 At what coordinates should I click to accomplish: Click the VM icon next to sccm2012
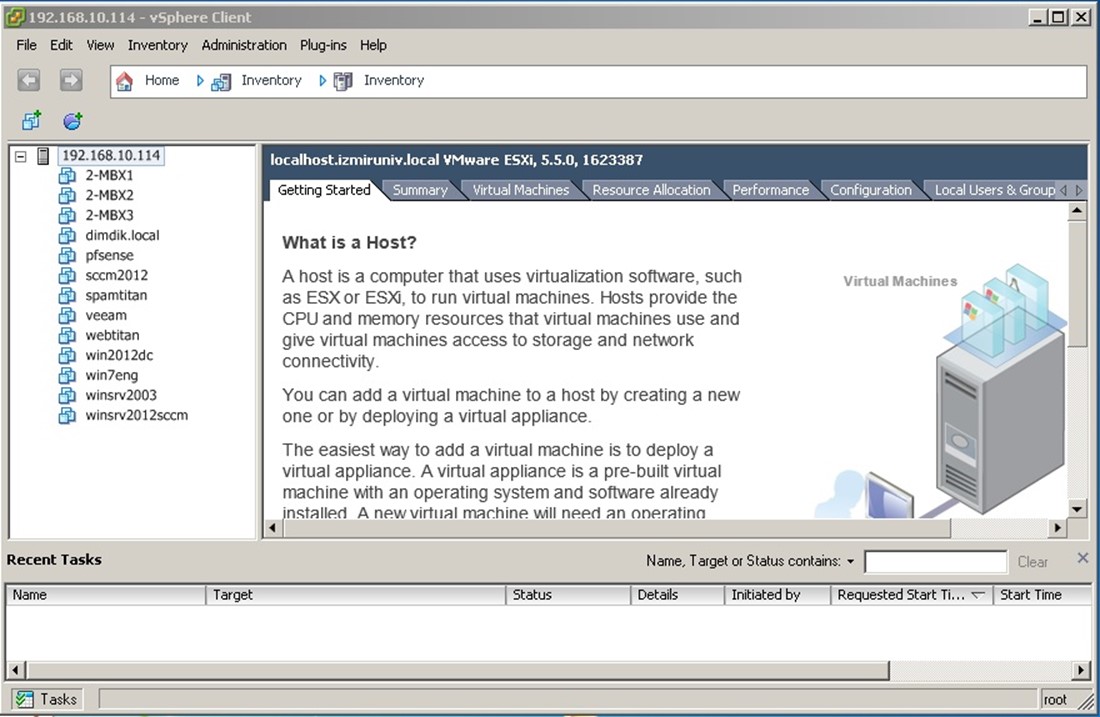[x=67, y=276]
